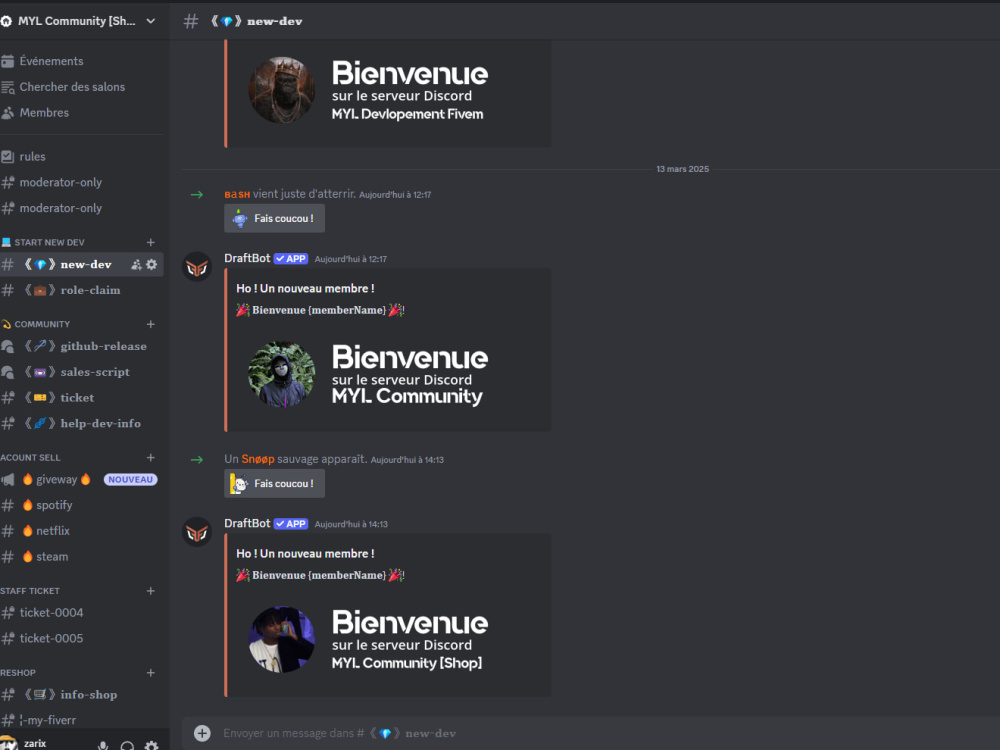
Task: Click the '13 mars 2025' date divider label
Action: pyautogui.click(x=682, y=169)
